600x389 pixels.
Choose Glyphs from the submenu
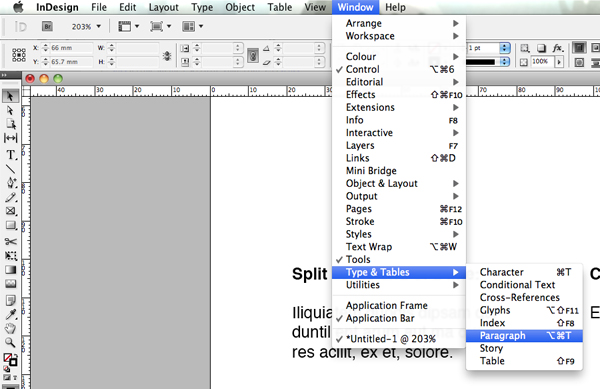click(x=524, y=310)
